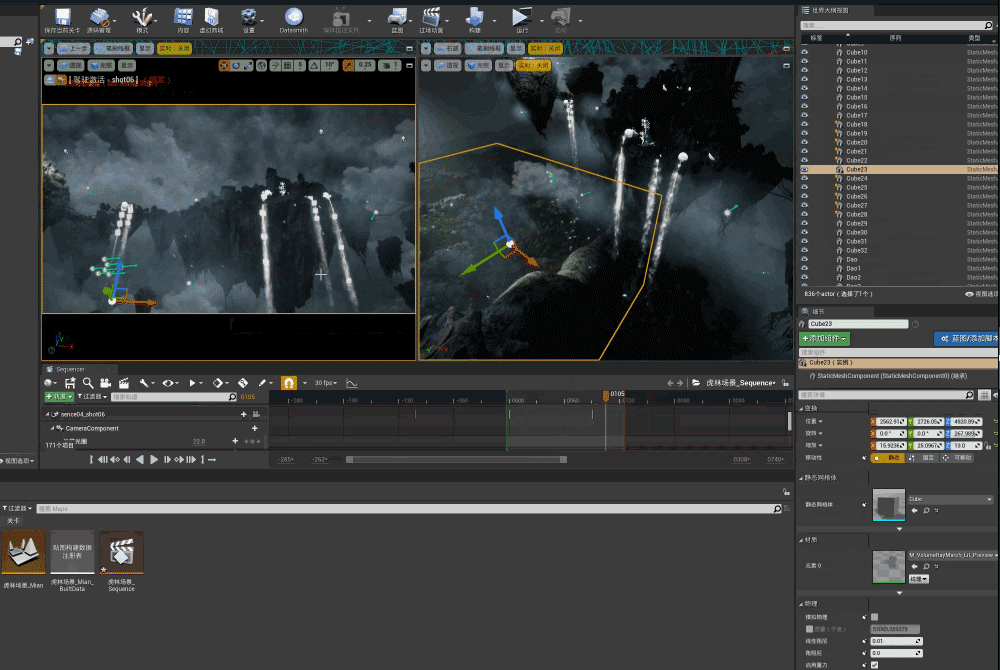This screenshot has width=1000, height=670.
Task: Toggle rotation snap angle icon
Action: [x=314, y=65]
